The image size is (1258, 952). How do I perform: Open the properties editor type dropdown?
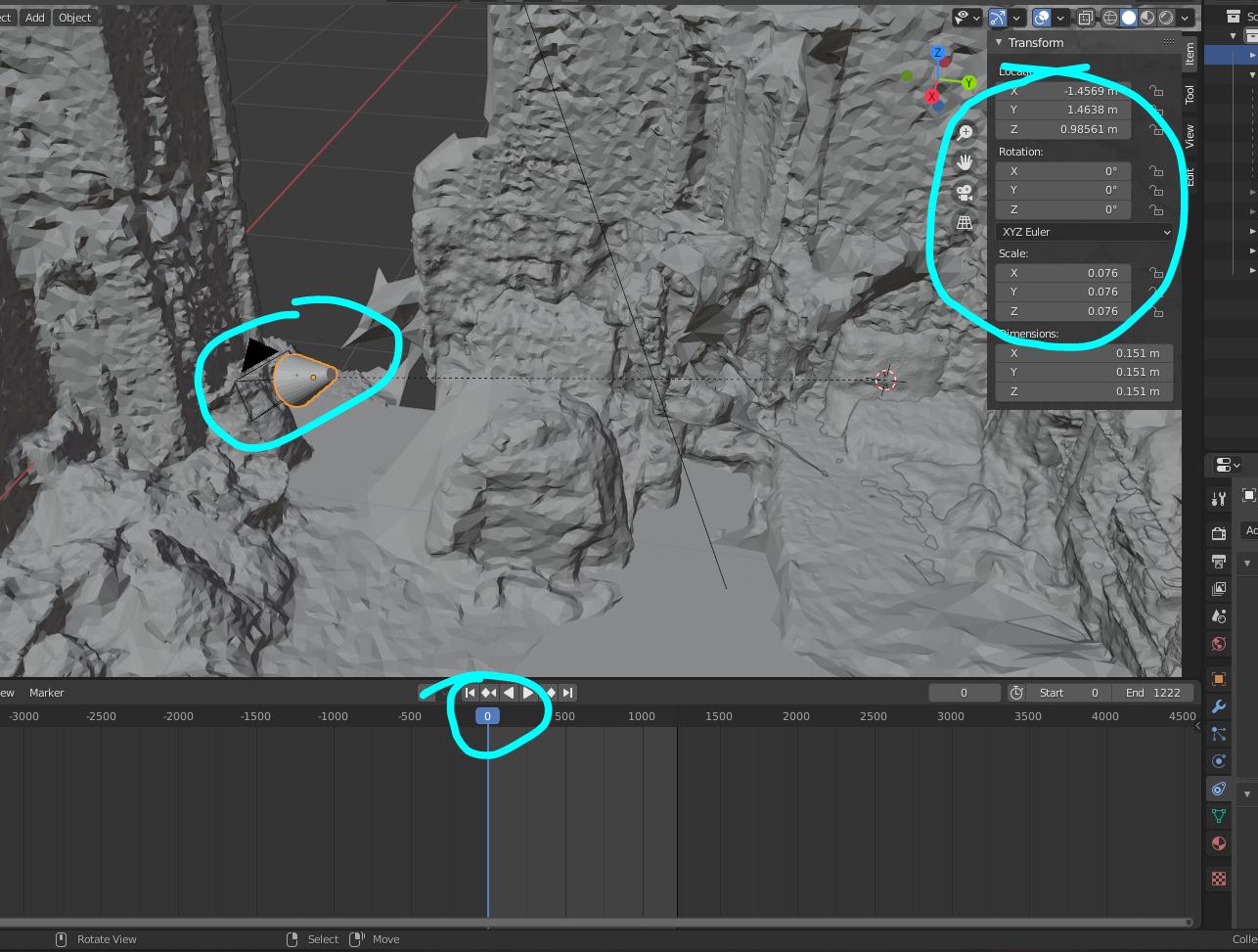pyautogui.click(x=1227, y=465)
